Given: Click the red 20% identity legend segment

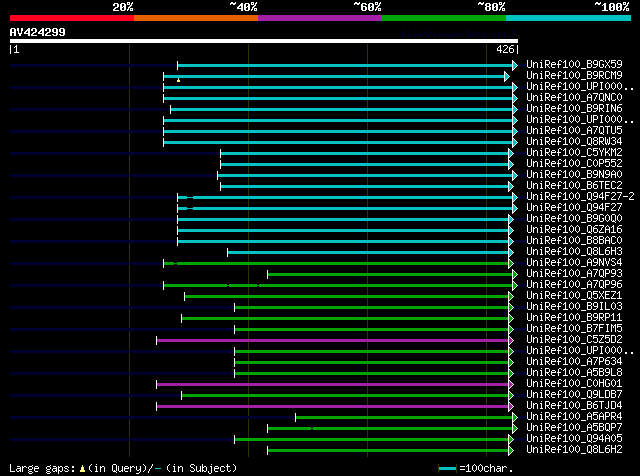Looking at the screenshot, I should tap(72, 18).
